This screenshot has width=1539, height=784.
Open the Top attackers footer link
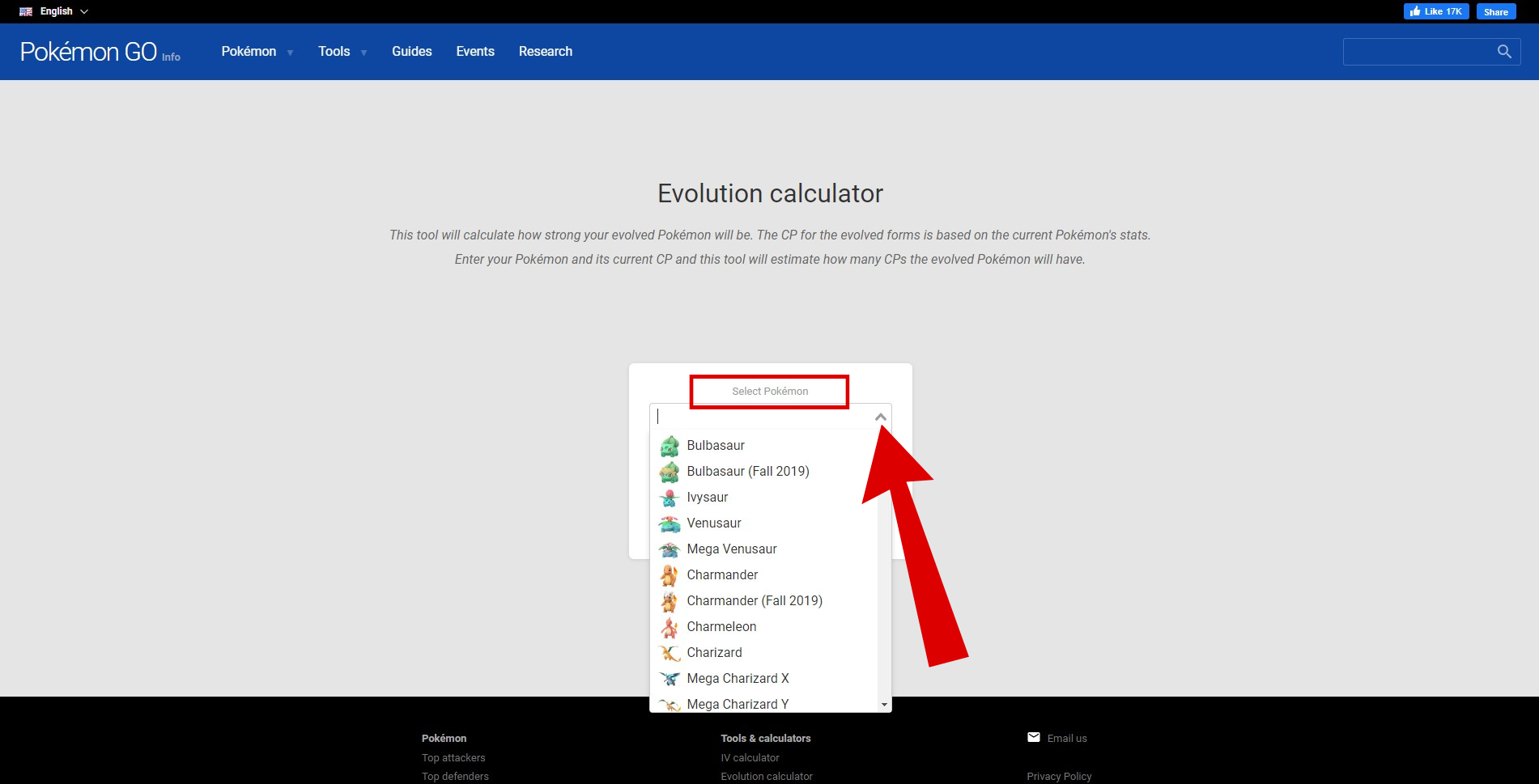[x=453, y=758]
